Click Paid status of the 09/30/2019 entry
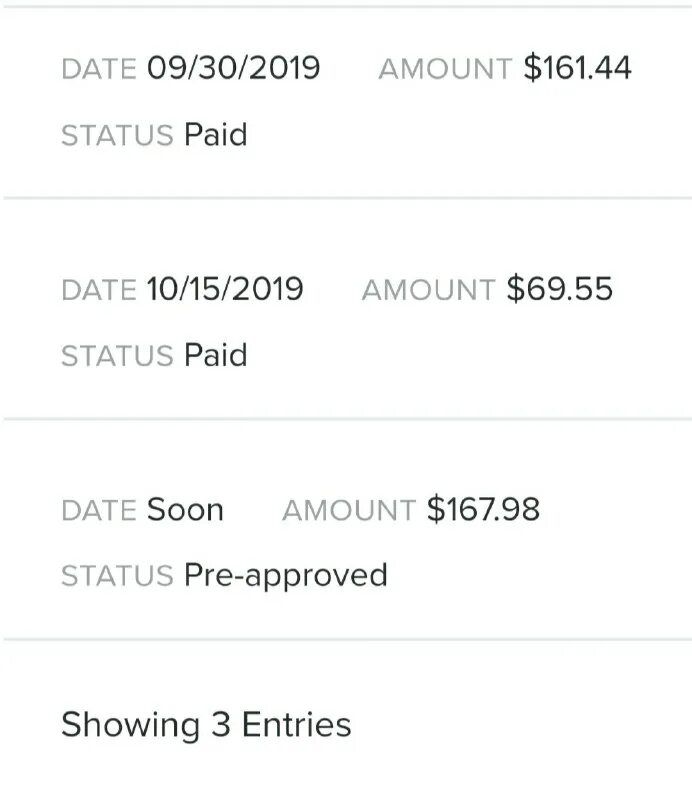Viewport: 692px width, 800px height. (x=215, y=134)
